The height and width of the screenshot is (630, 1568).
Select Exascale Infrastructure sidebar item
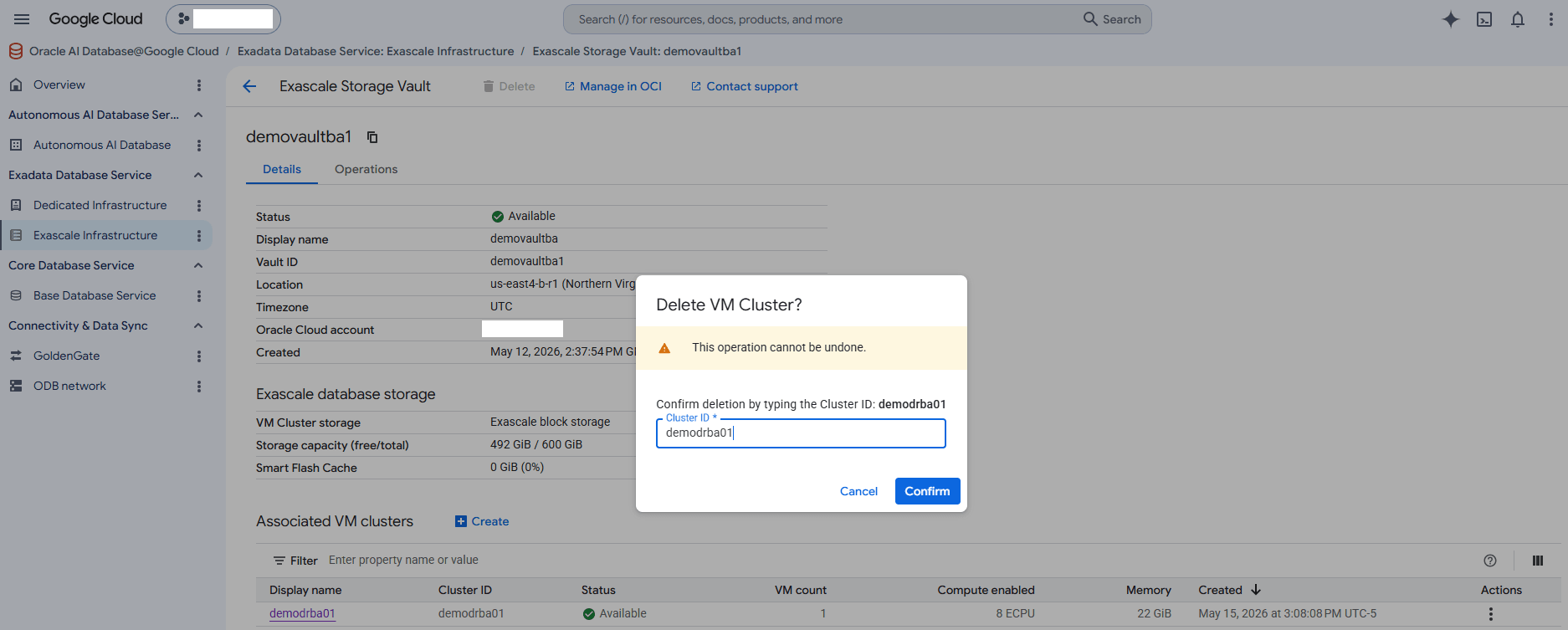[x=95, y=235]
